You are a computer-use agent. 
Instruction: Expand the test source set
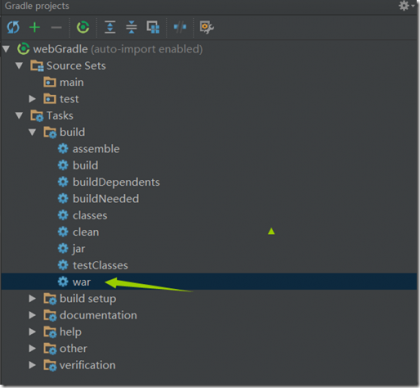[x=32, y=99]
